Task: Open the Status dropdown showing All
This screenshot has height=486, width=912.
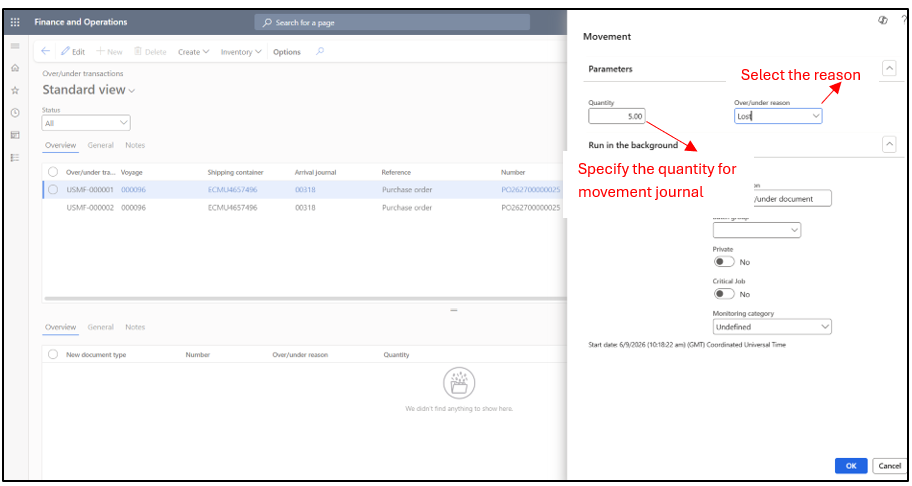Action: pos(86,123)
